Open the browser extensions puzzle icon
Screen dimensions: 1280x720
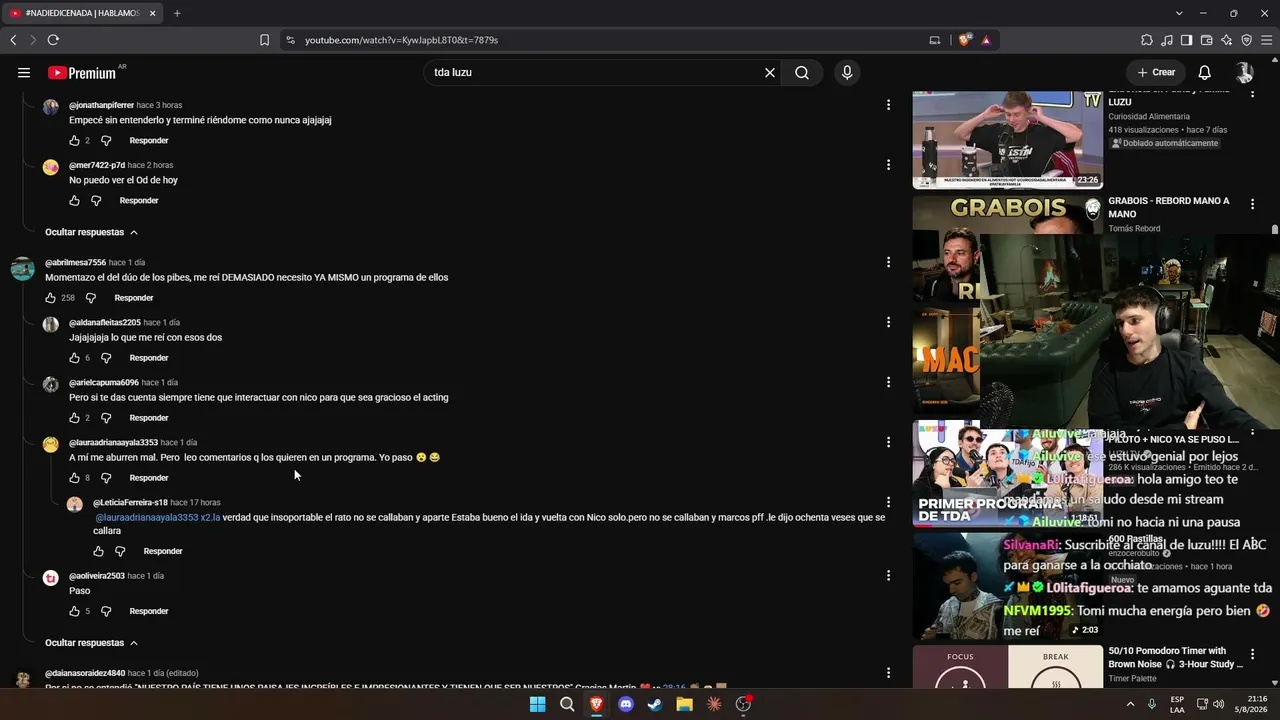pos(1147,40)
